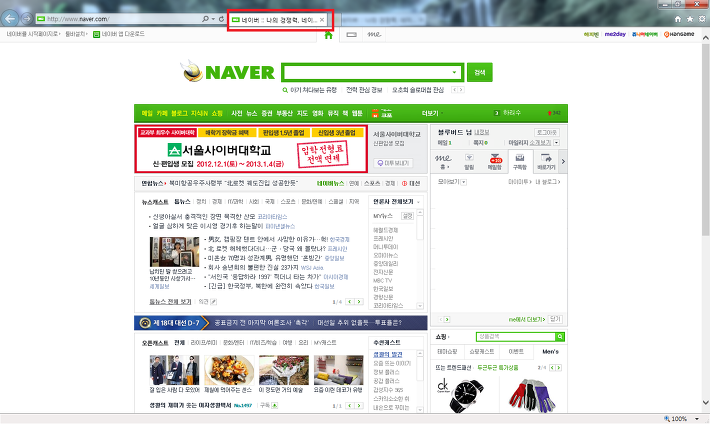Screen dimensions: 710x424
Task: Click the news thumbnail of woman holding portrait
Action: coord(174,251)
